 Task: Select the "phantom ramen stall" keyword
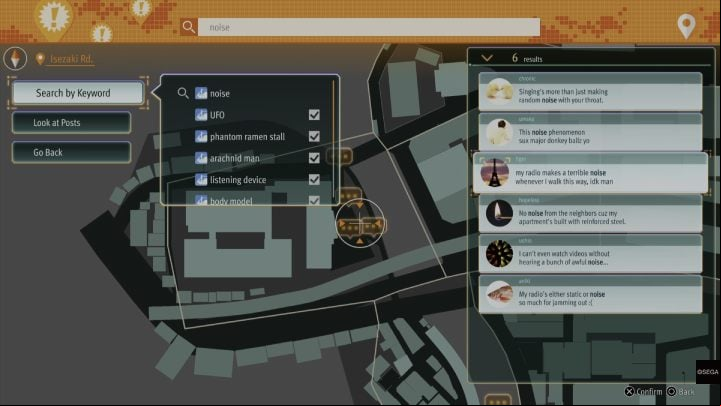[x=247, y=137]
